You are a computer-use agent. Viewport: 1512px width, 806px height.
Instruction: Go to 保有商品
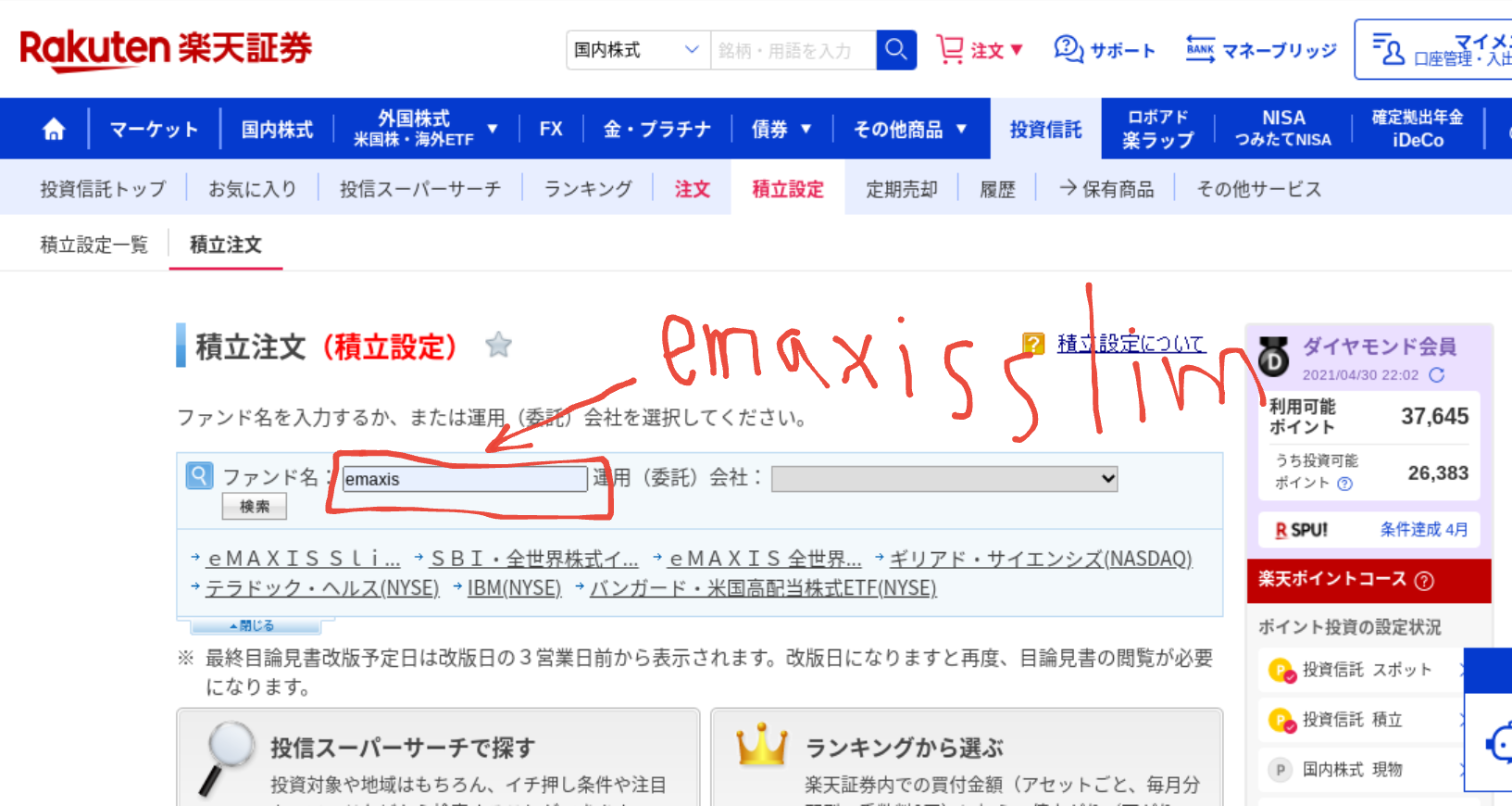tap(1106, 189)
